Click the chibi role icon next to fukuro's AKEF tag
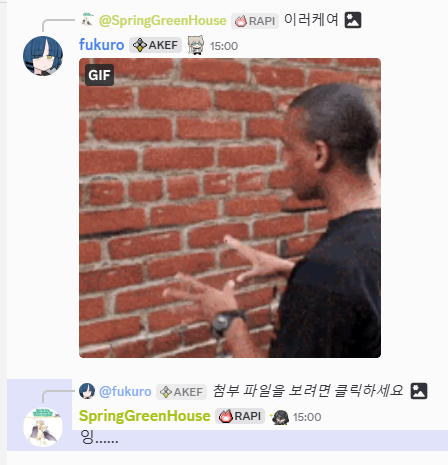448x465 pixels. coord(196,45)
